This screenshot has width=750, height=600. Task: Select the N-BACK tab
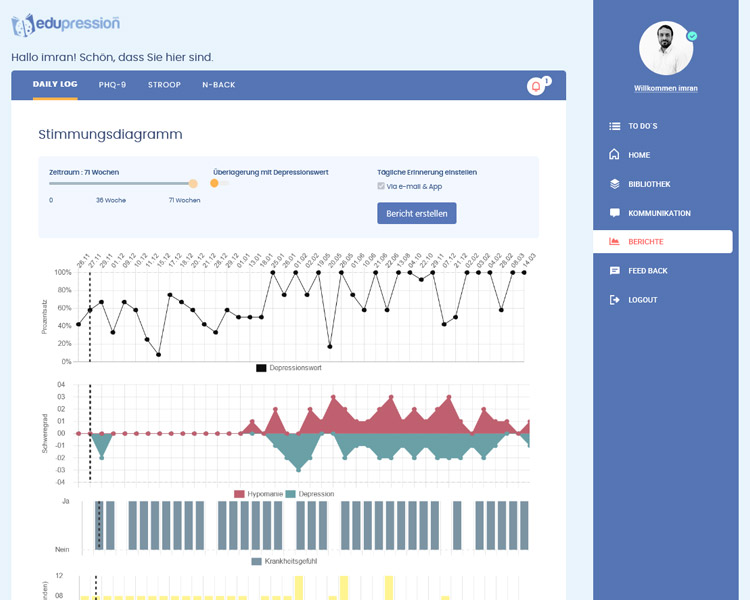(x=218, y=85)
